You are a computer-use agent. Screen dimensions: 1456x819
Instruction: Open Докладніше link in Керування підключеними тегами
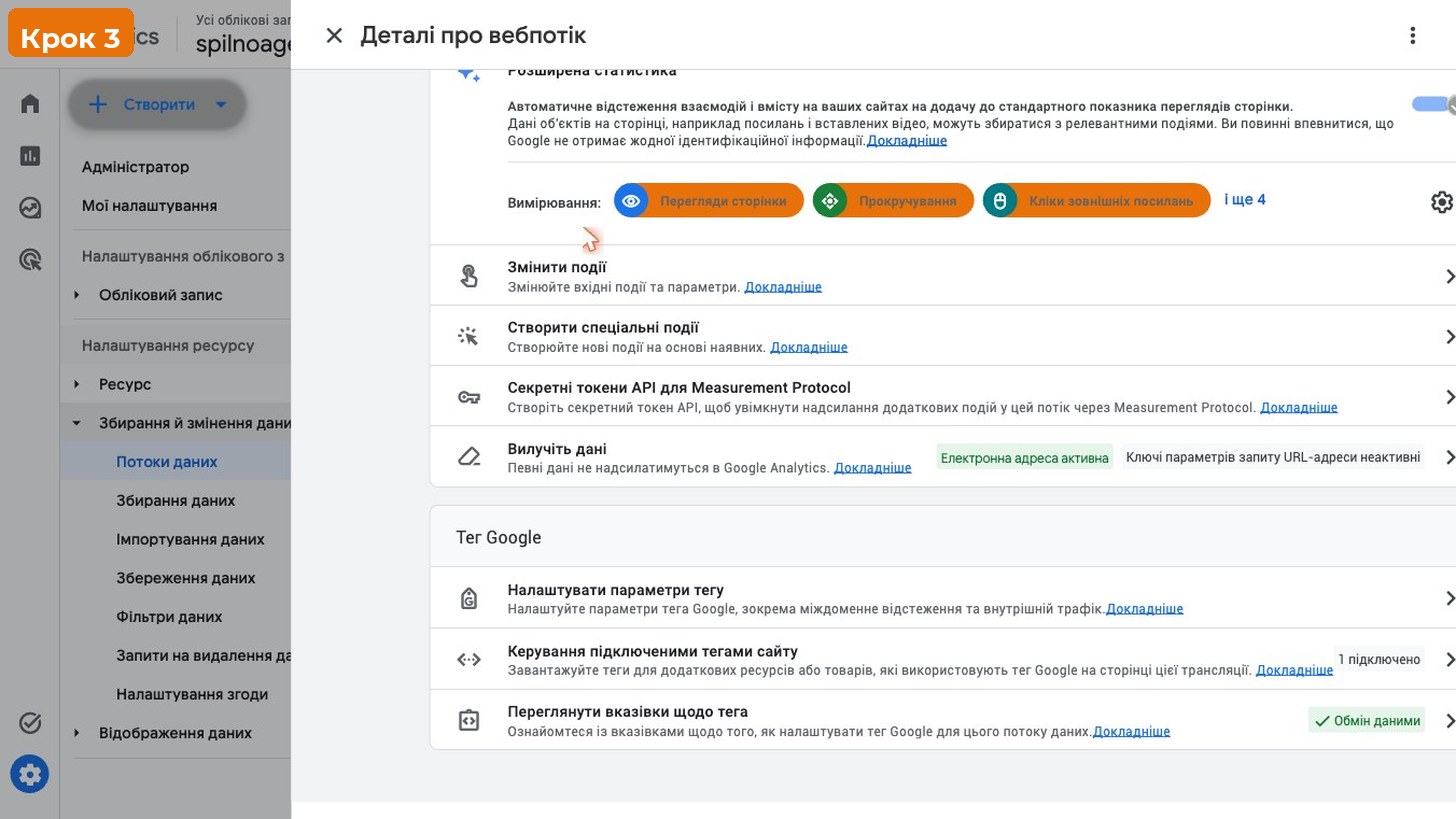[1294, 670]
